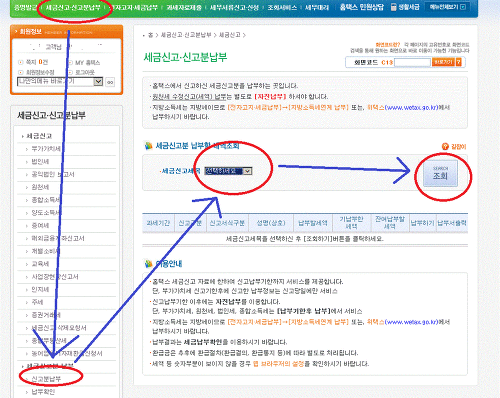The height and width of the screenshot is (398, 500).
Task: Open the 전자고지·세금납부 orange link in 이용안내
Action: coord(255,322)
